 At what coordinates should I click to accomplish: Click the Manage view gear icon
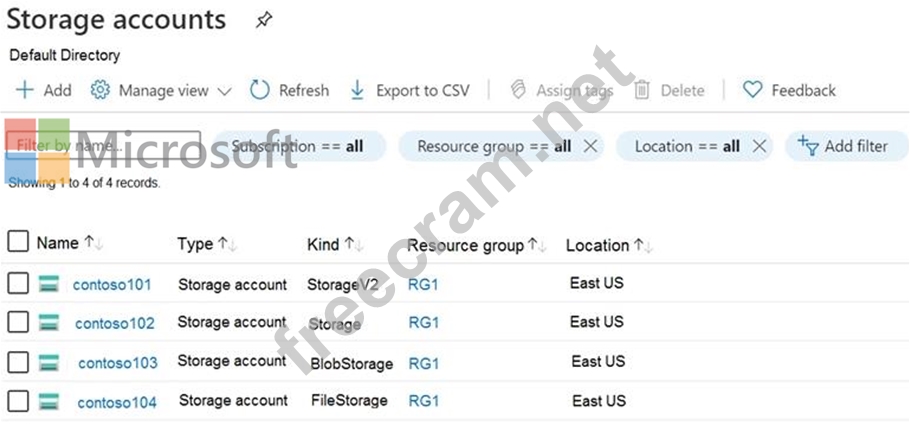100,90
